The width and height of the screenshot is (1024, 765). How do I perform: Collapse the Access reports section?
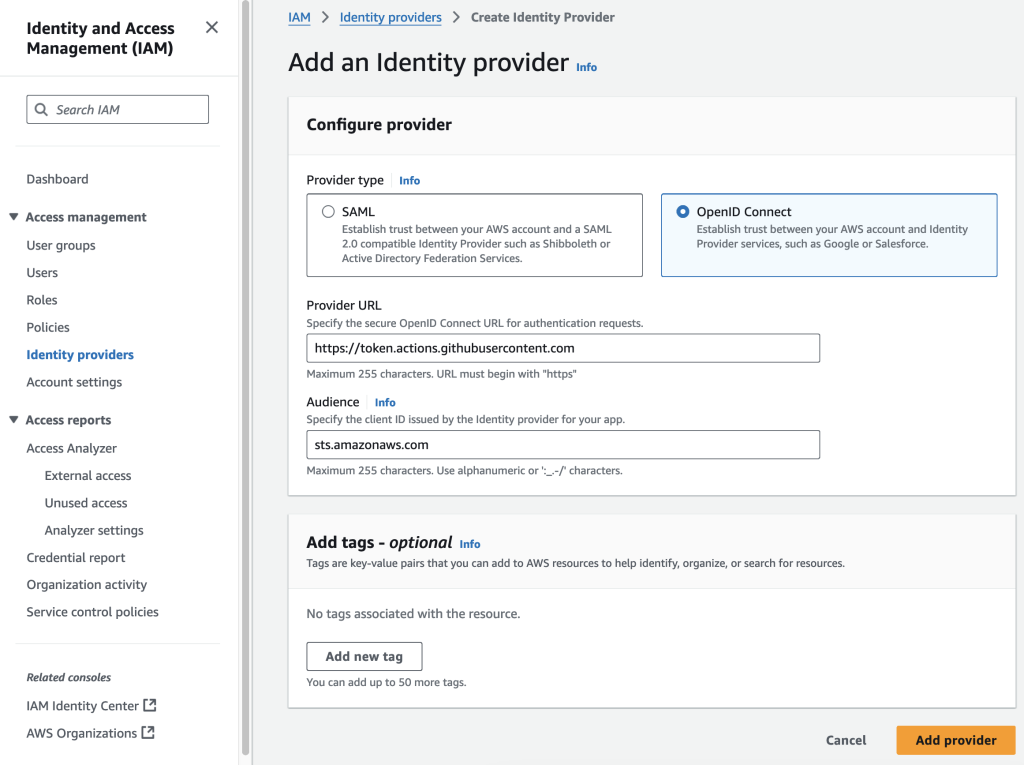(x=14, y=420)
